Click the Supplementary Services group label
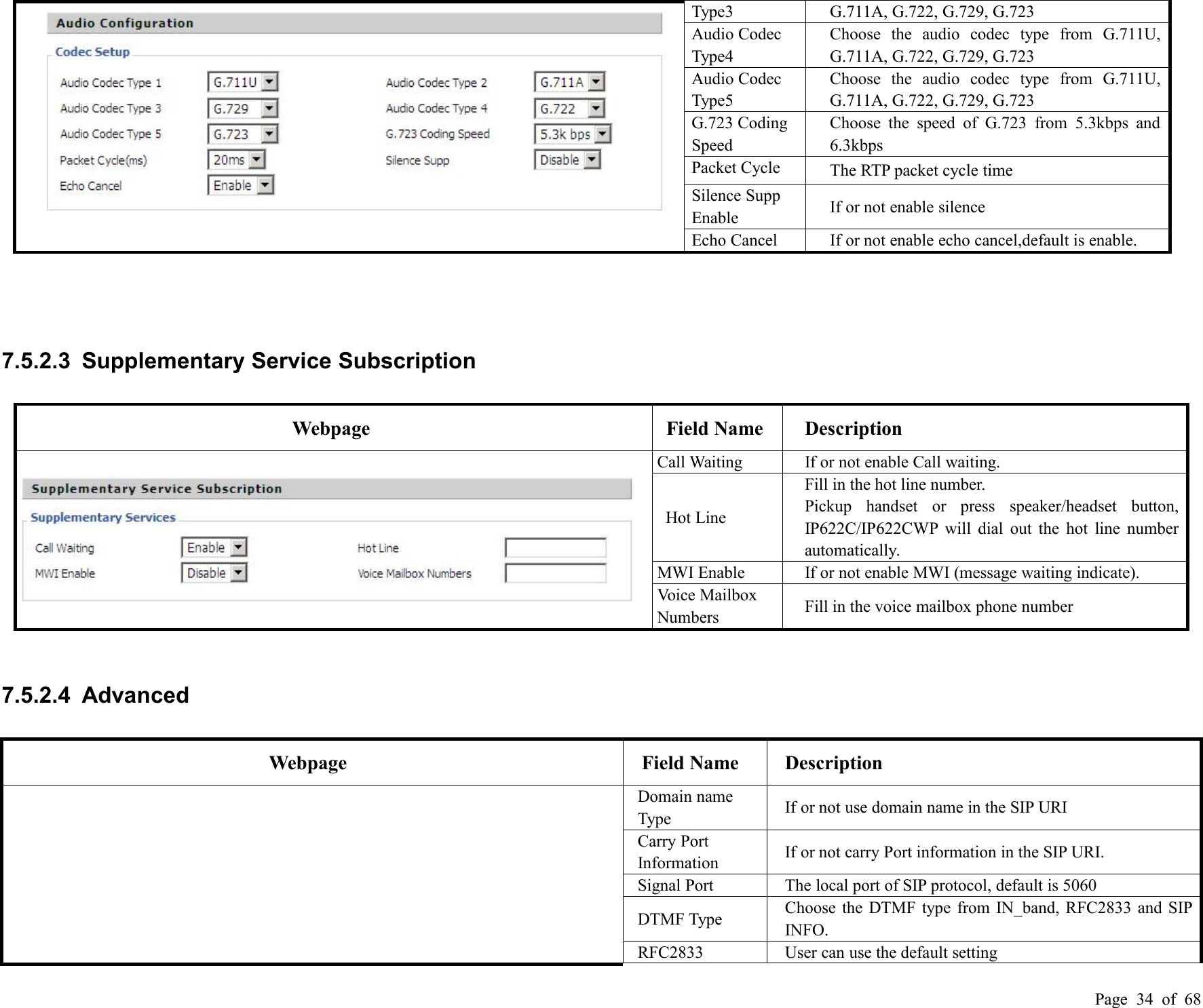The height and width of the screenshot is (1008, 1203). coord(103,518)
